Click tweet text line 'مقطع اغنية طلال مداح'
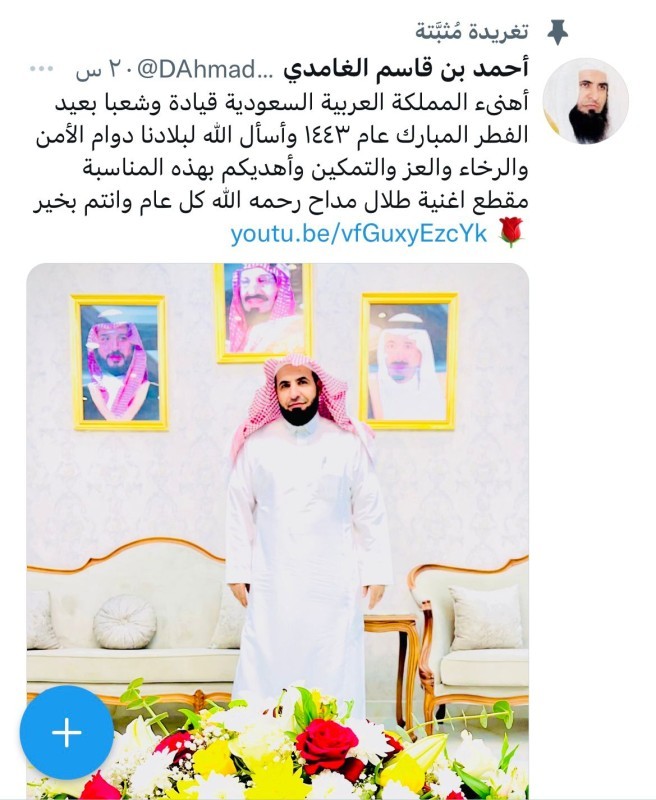The width and height of the screenshot is (656, 800). pos(281,201)
